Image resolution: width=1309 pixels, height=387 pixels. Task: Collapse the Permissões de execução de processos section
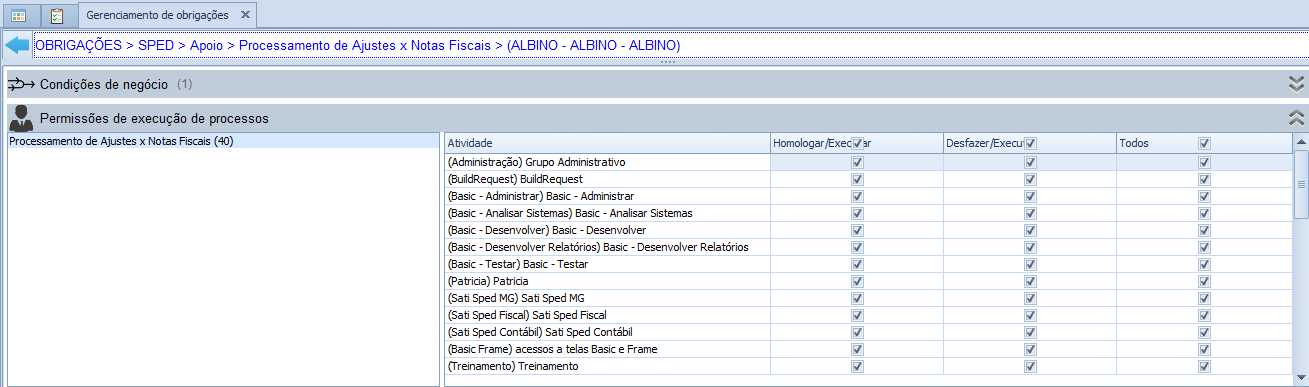tap(1296, 118)
